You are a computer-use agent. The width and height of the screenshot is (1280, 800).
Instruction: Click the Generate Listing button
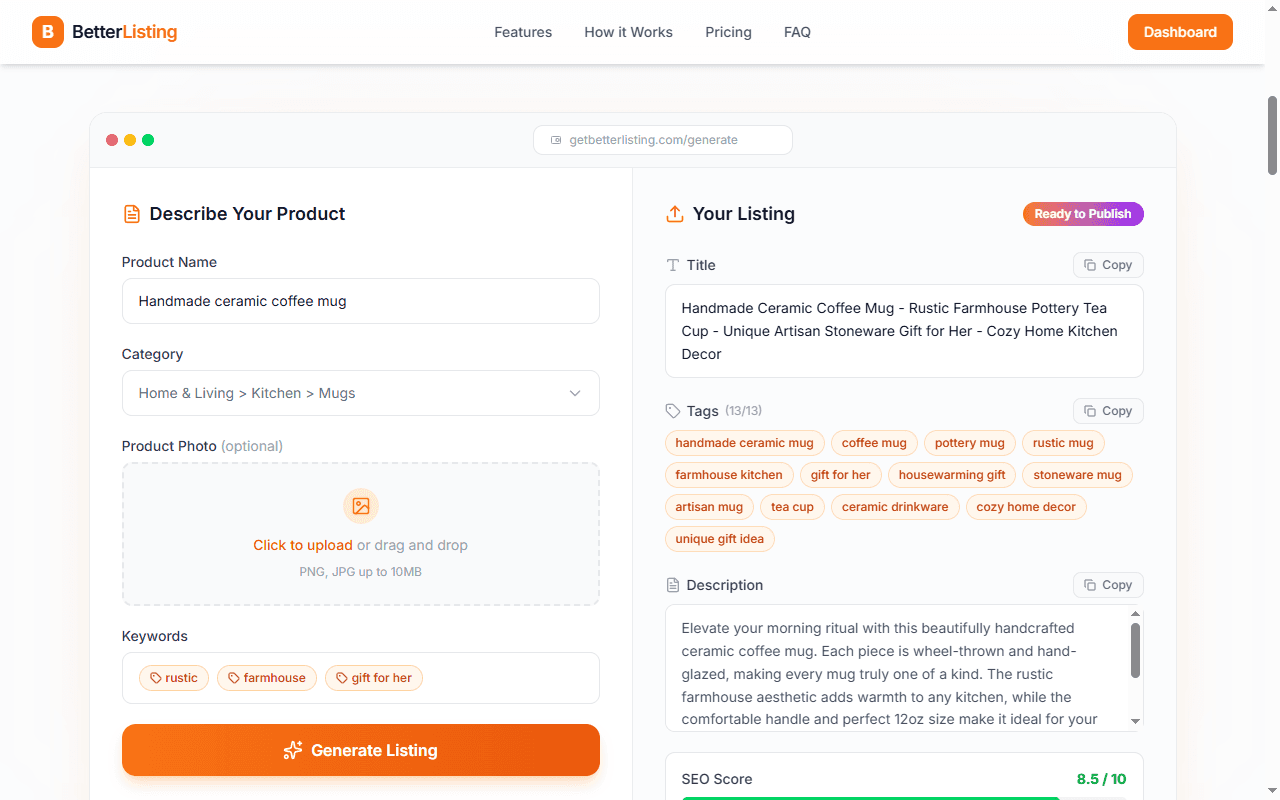click(360, 749)
